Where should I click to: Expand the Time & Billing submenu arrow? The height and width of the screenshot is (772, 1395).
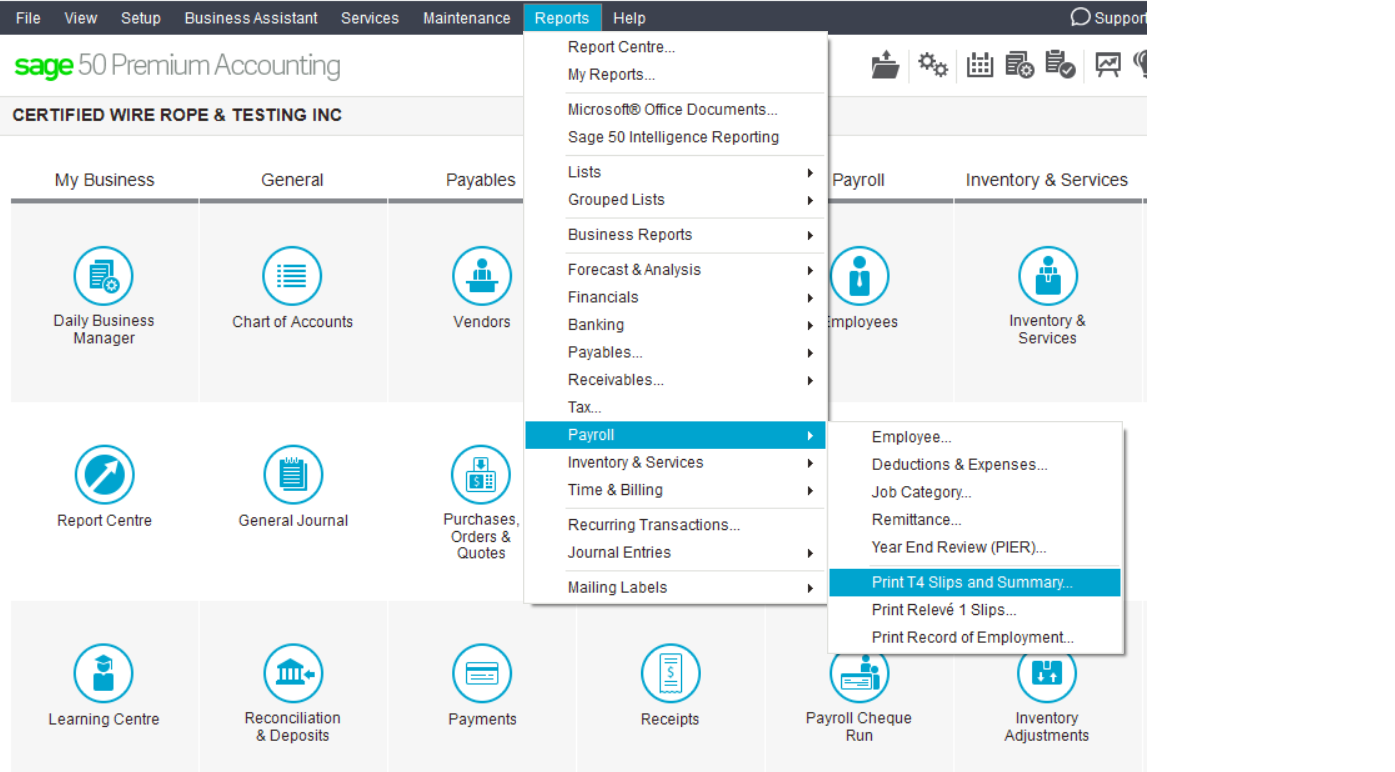click(x=810, y=490)
